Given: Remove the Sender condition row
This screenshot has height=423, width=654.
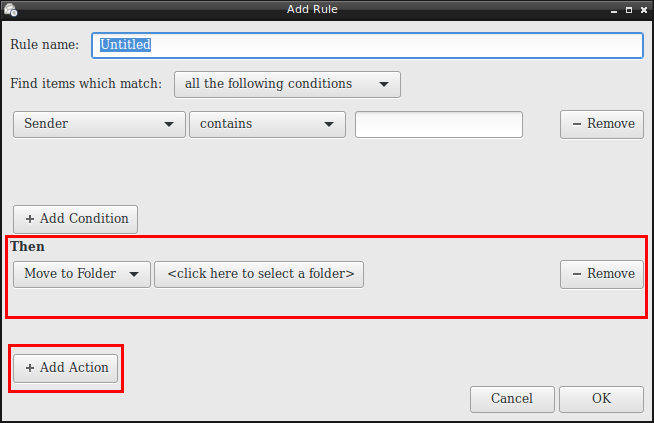Looking at the screenshot, I should coord(601,124).
